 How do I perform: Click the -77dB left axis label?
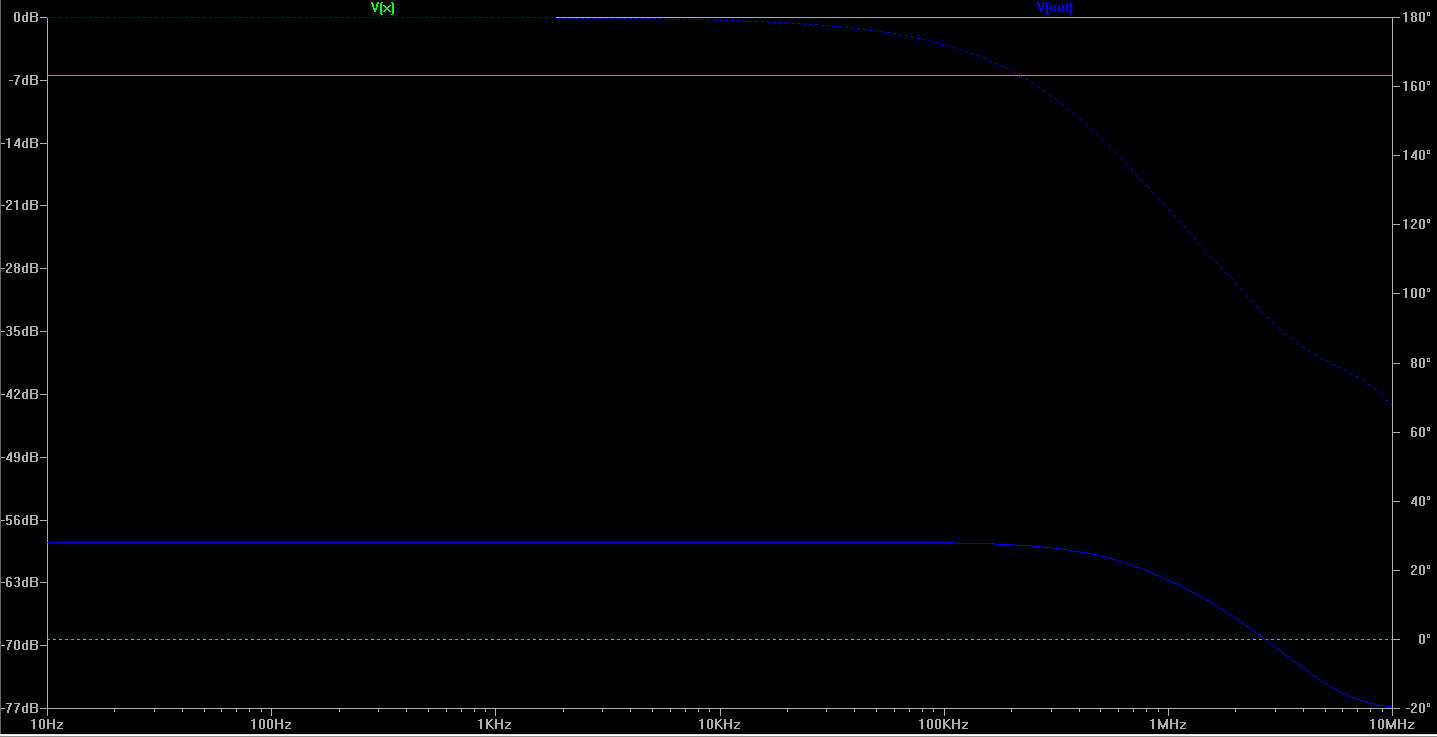click(x=21, y=708)
